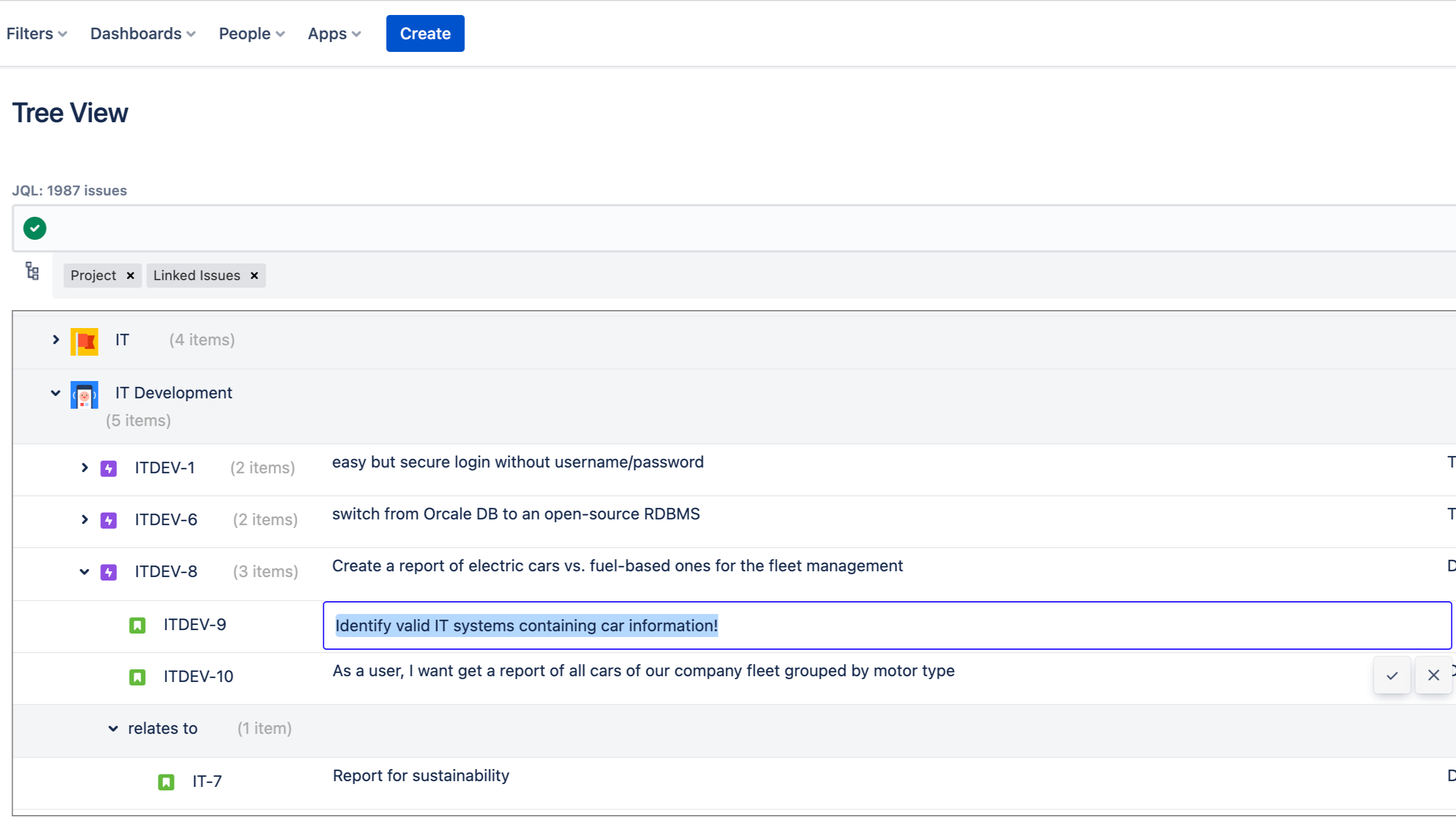Click the story icon beside IT-7

point(166,781)
